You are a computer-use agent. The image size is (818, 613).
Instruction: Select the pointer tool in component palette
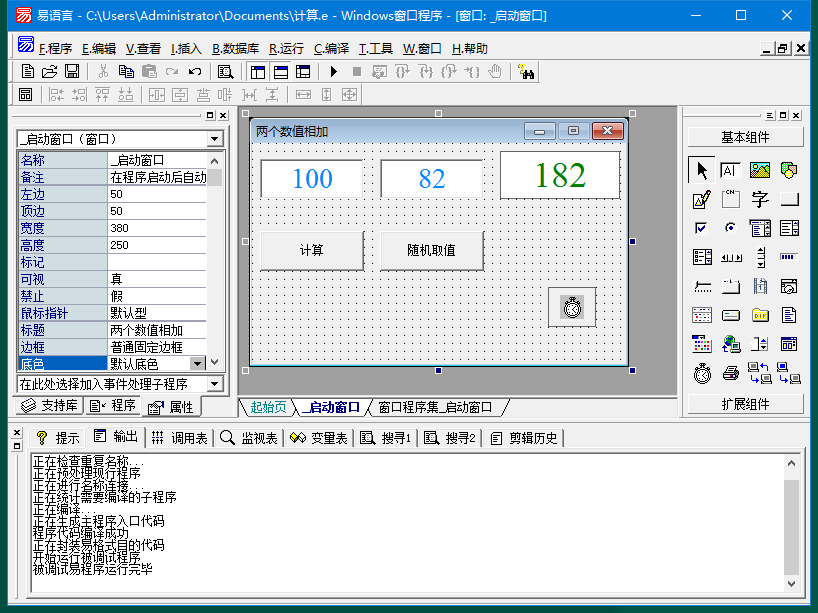(x=702, y=170)
